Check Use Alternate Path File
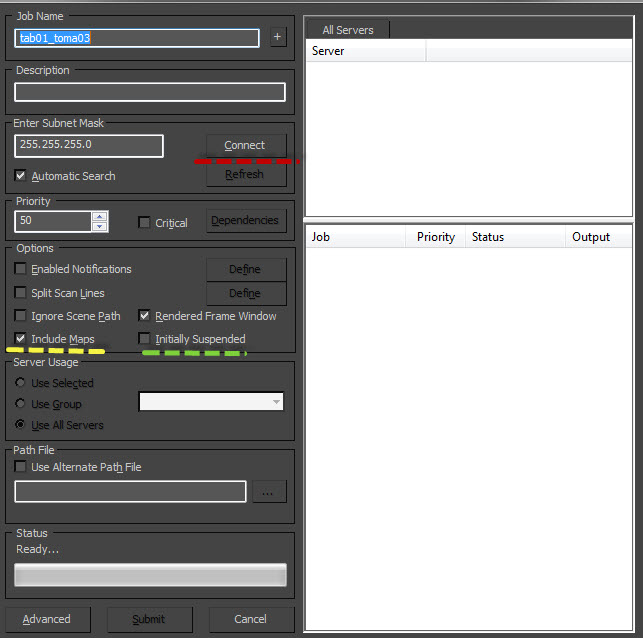 pos(20,467)
